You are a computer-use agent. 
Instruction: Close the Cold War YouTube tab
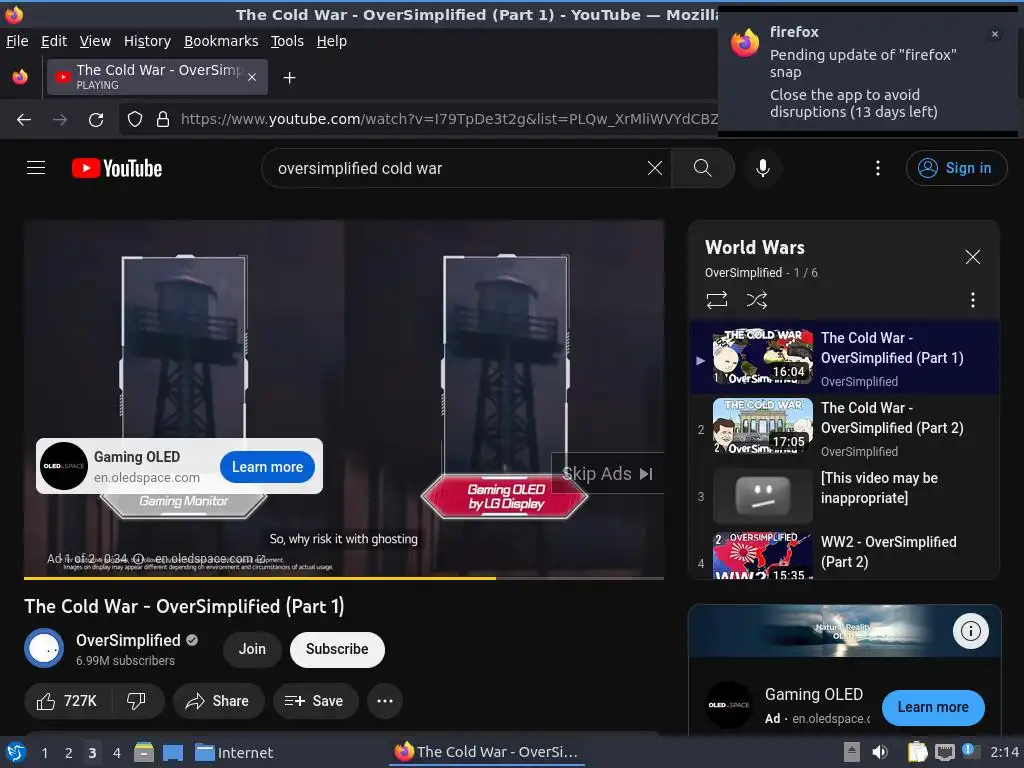[x=252, y=77]
